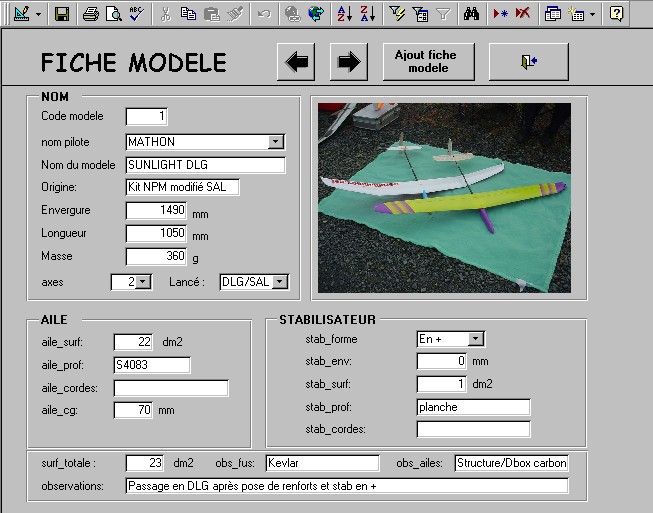The height and width of the screenshot is (513, 653).
Task: Click the New Record icon
Action: coord(500,14)
